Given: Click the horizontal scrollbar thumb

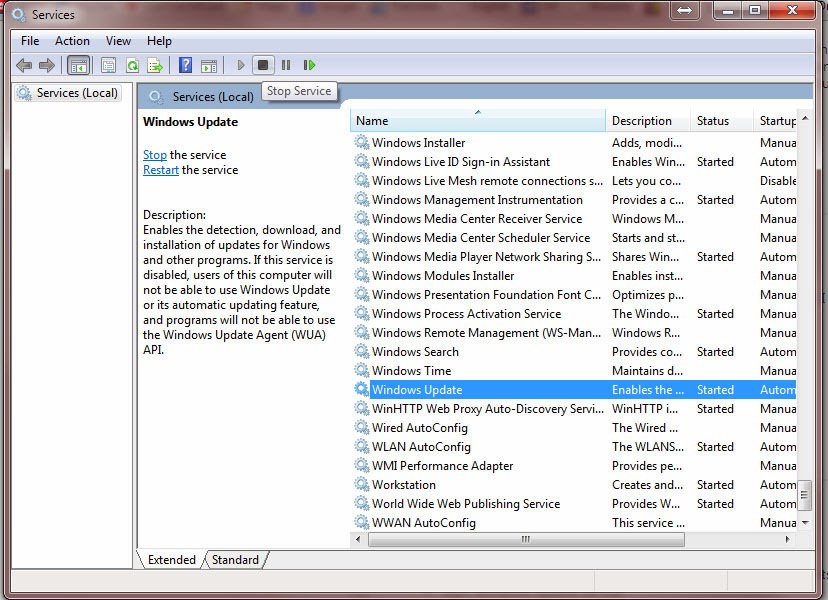Looking at the screenshot, I should pyautogui.click(x=526, y=539).
